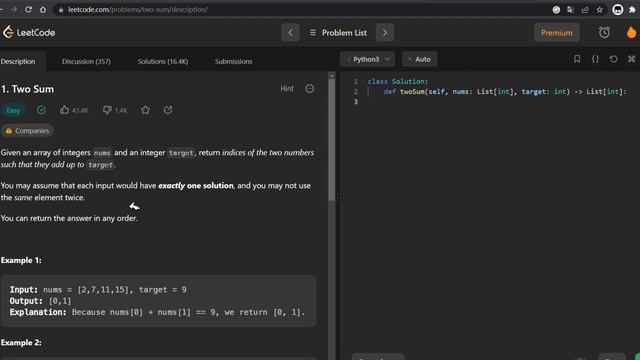Open the Problem List

click(338, 33)
